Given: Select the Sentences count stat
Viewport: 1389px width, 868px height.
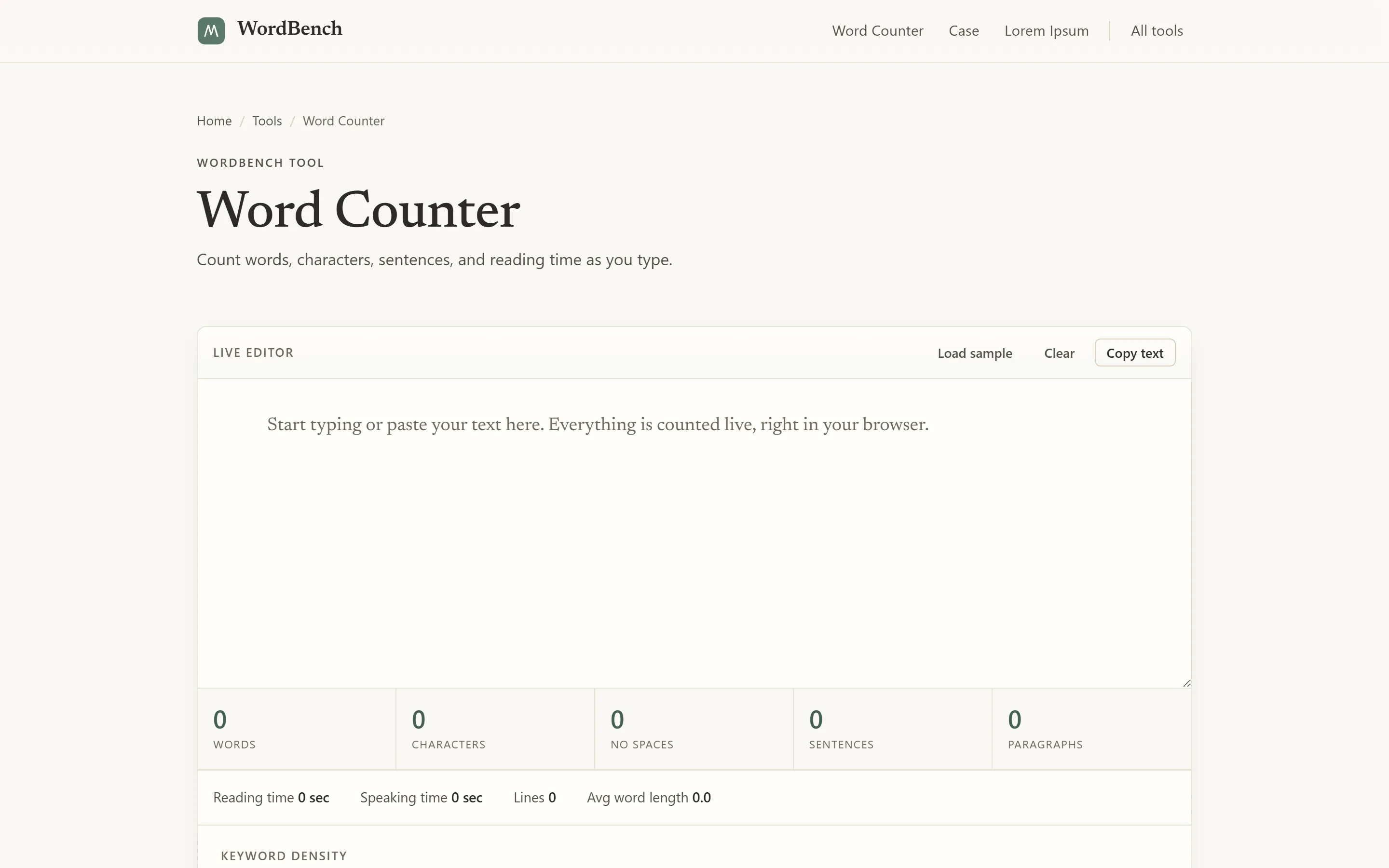Looking at the screenshot, I should (893, 729).
